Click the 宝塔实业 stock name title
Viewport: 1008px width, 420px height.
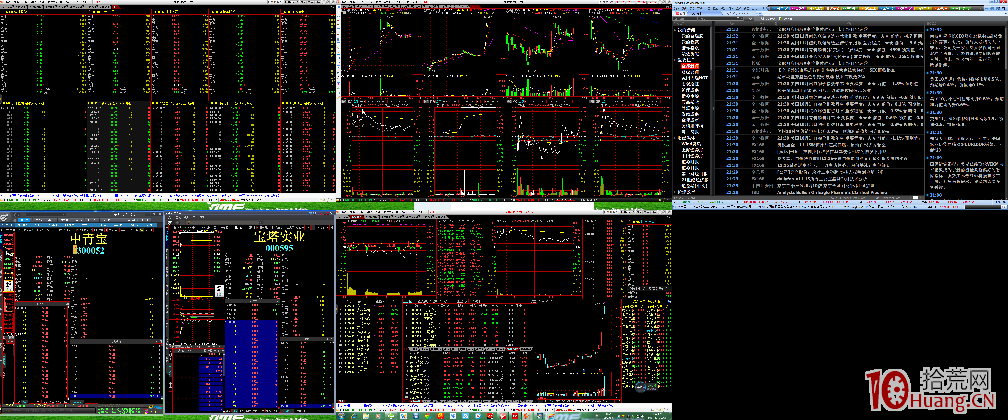click(x=278, y=238)
